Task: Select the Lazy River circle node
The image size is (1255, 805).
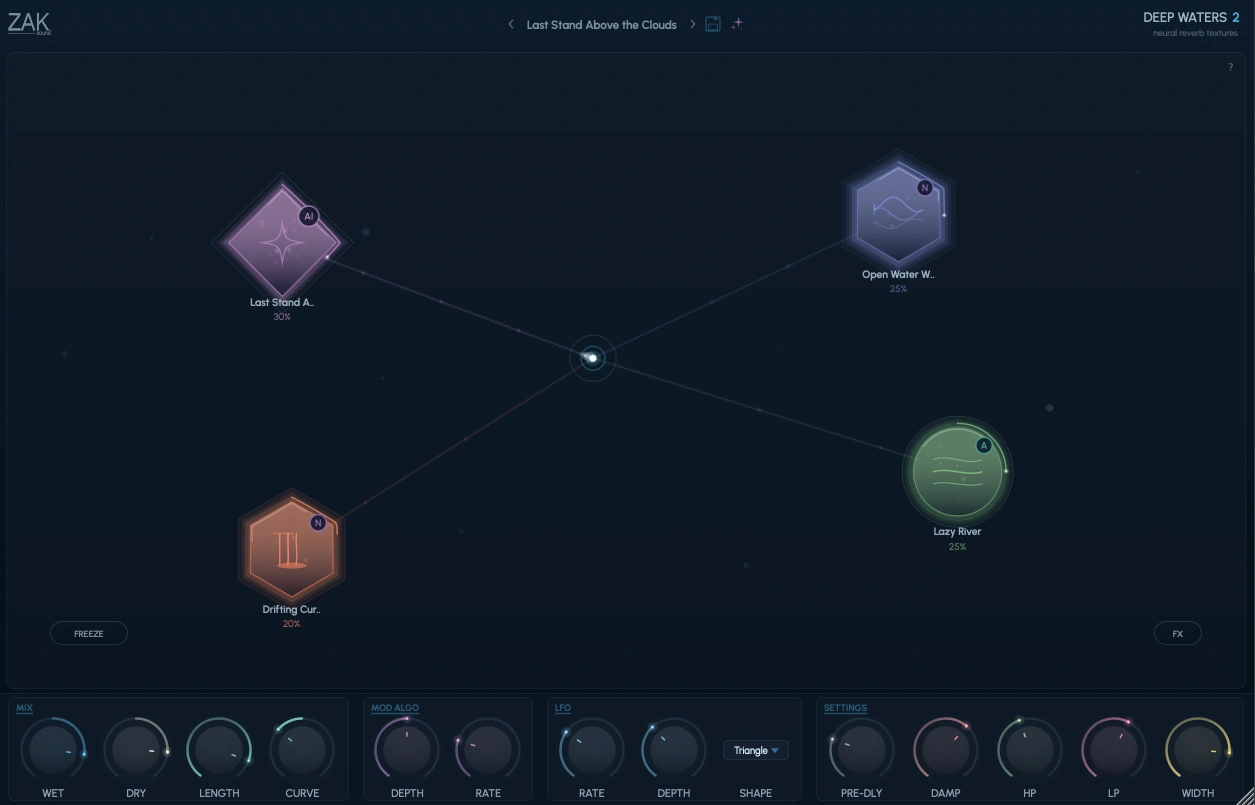Action: [957, 470]
